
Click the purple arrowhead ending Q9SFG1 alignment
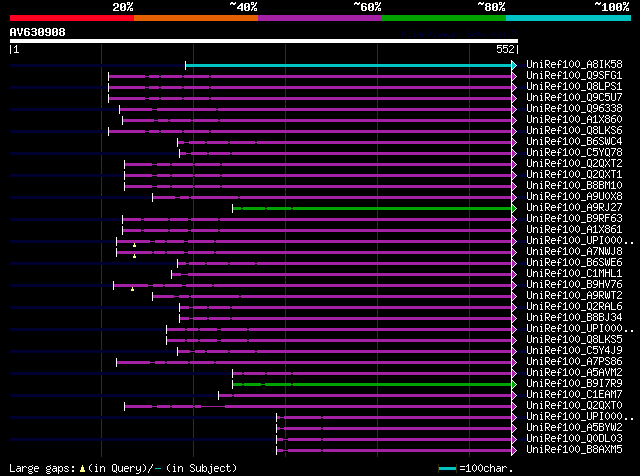point(514,76)
